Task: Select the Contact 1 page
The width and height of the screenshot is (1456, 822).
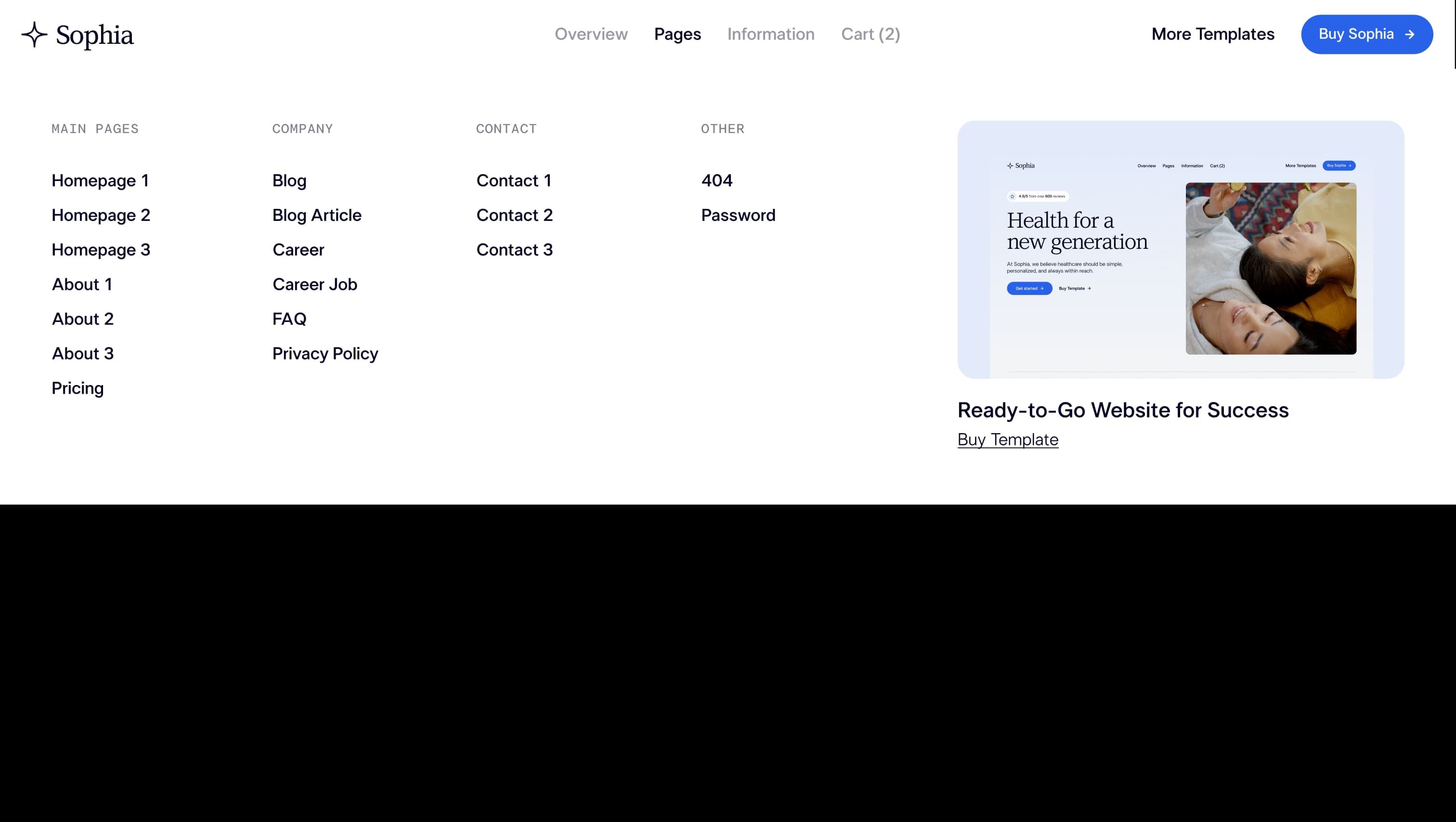Action: pos(514,181)
